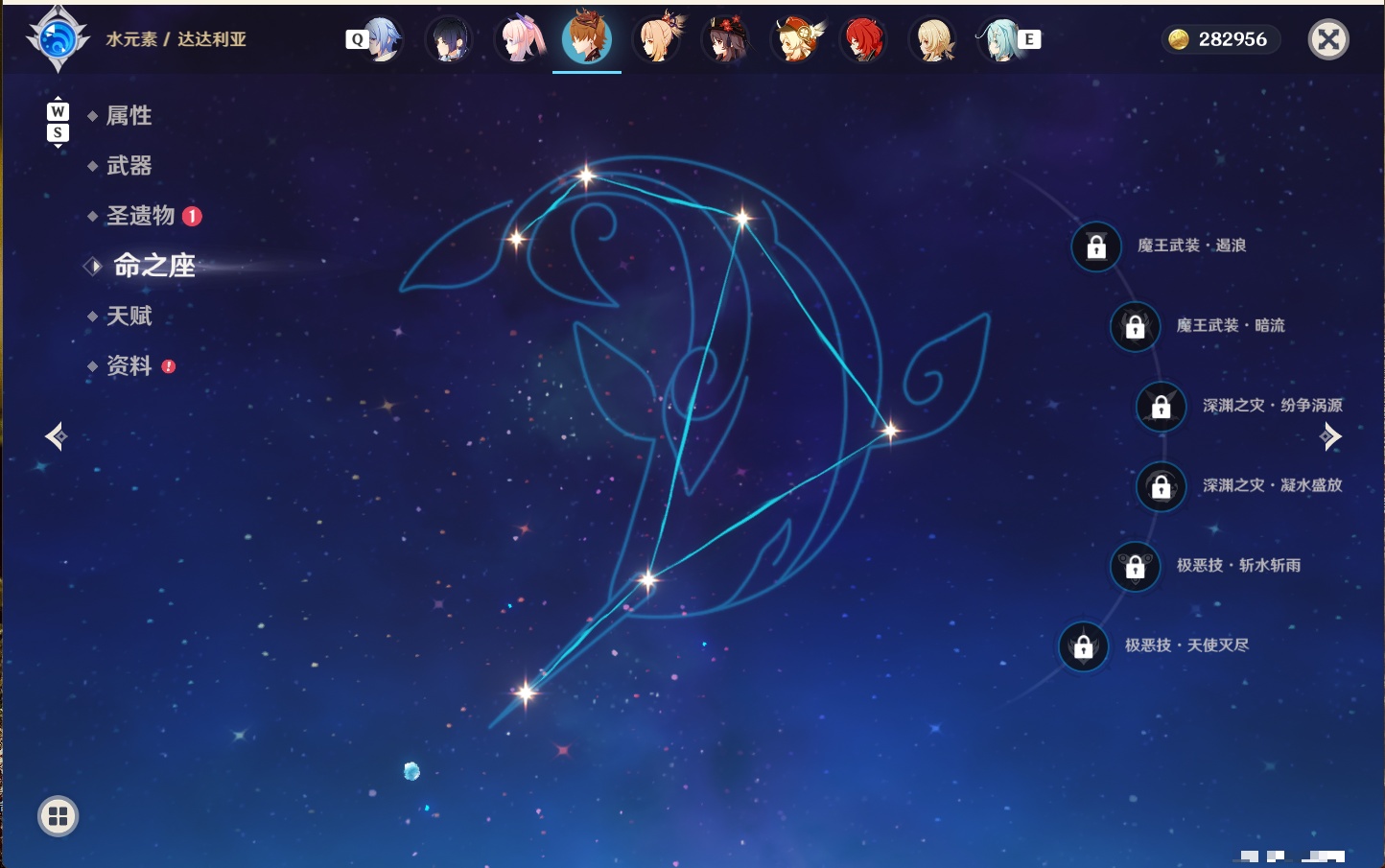
Task: Select the locked 深渊之灾·凝水盛放 node
Action: tap(1161, 486)
